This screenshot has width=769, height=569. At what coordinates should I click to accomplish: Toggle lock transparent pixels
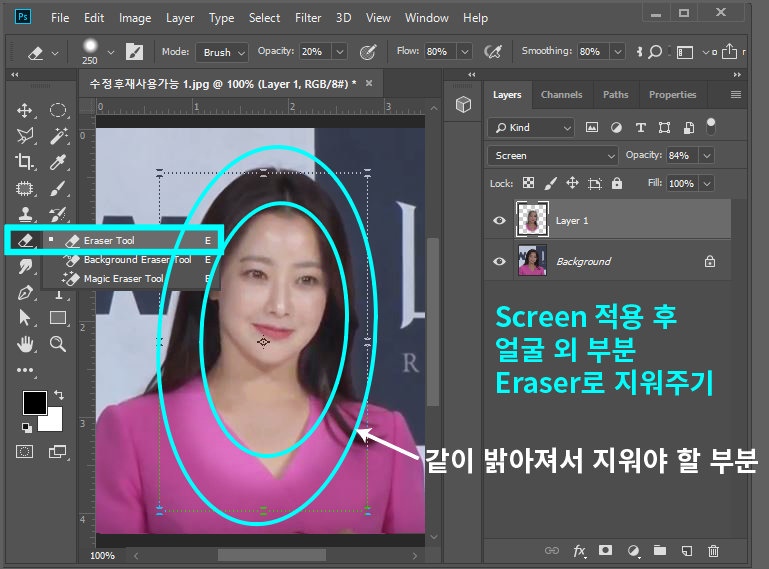(528, 183)
